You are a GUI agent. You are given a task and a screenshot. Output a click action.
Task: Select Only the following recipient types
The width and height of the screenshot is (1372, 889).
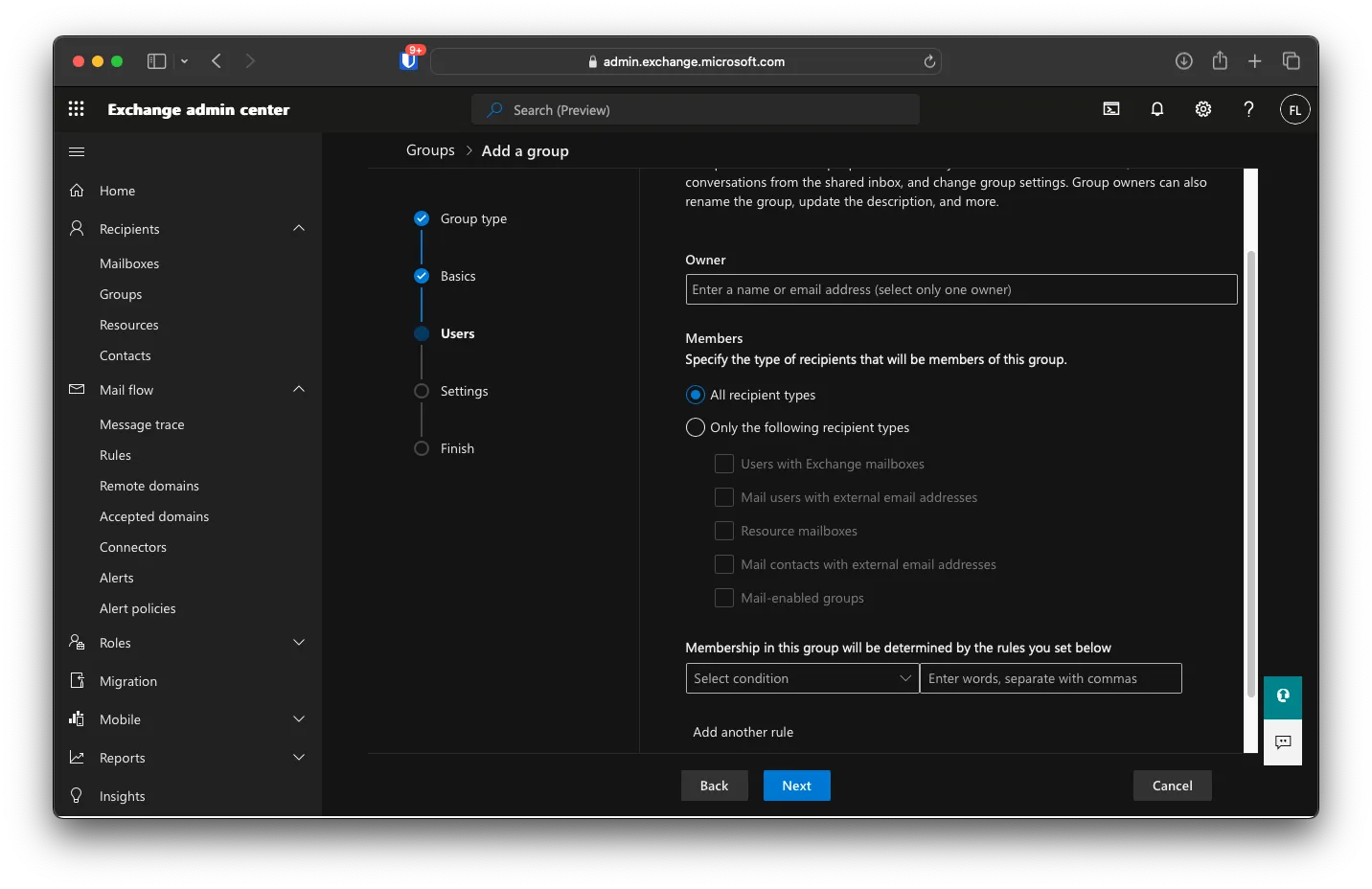click(696, 427)
